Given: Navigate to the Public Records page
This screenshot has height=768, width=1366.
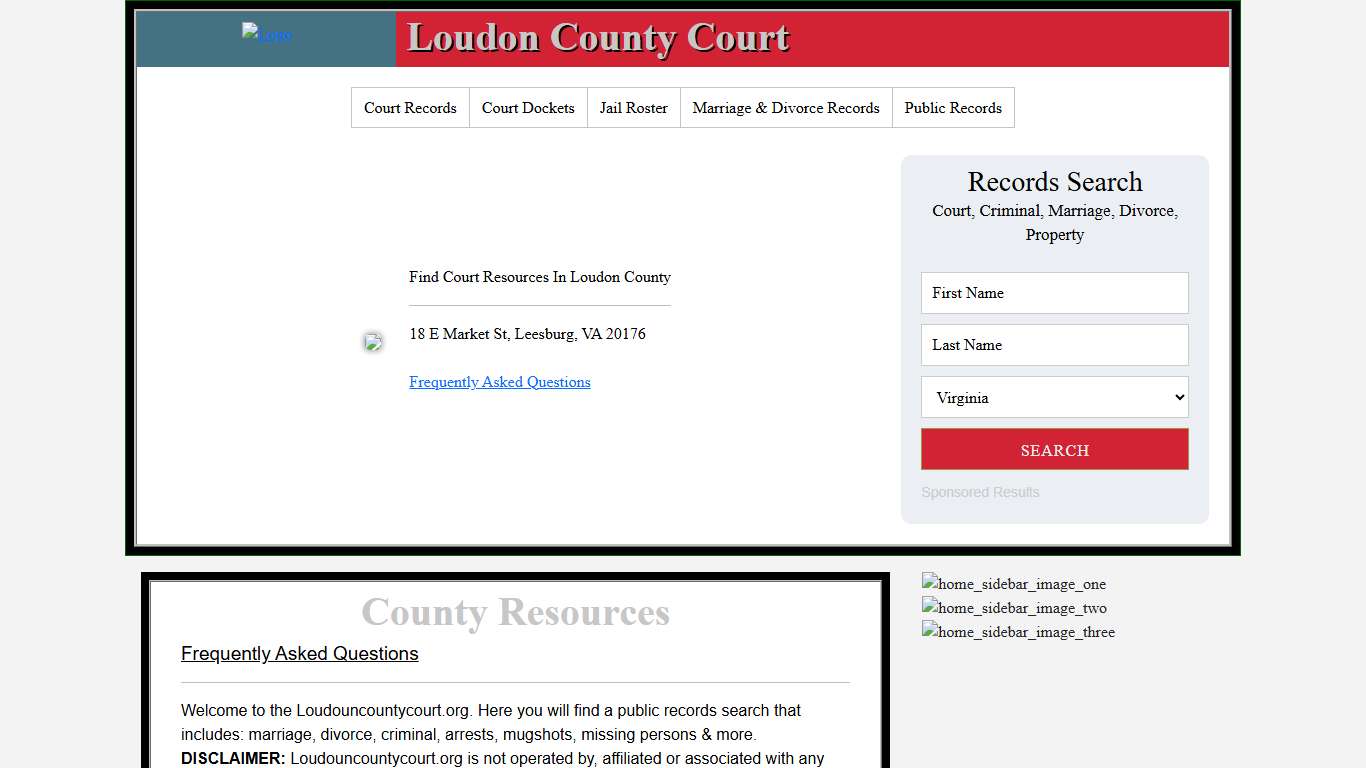Looking at the screenshot, I should tap(952, 107).
